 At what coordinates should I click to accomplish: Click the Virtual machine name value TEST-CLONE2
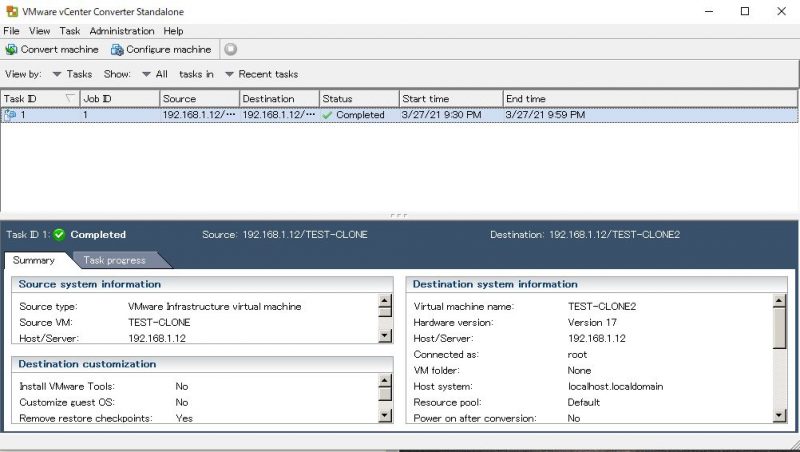602,307
